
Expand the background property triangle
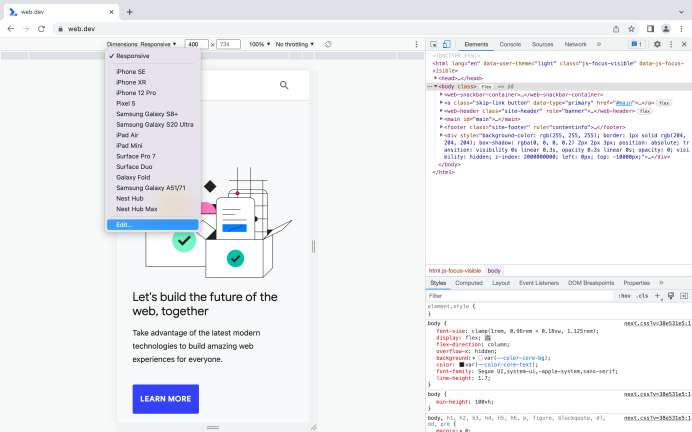point(474,358)
